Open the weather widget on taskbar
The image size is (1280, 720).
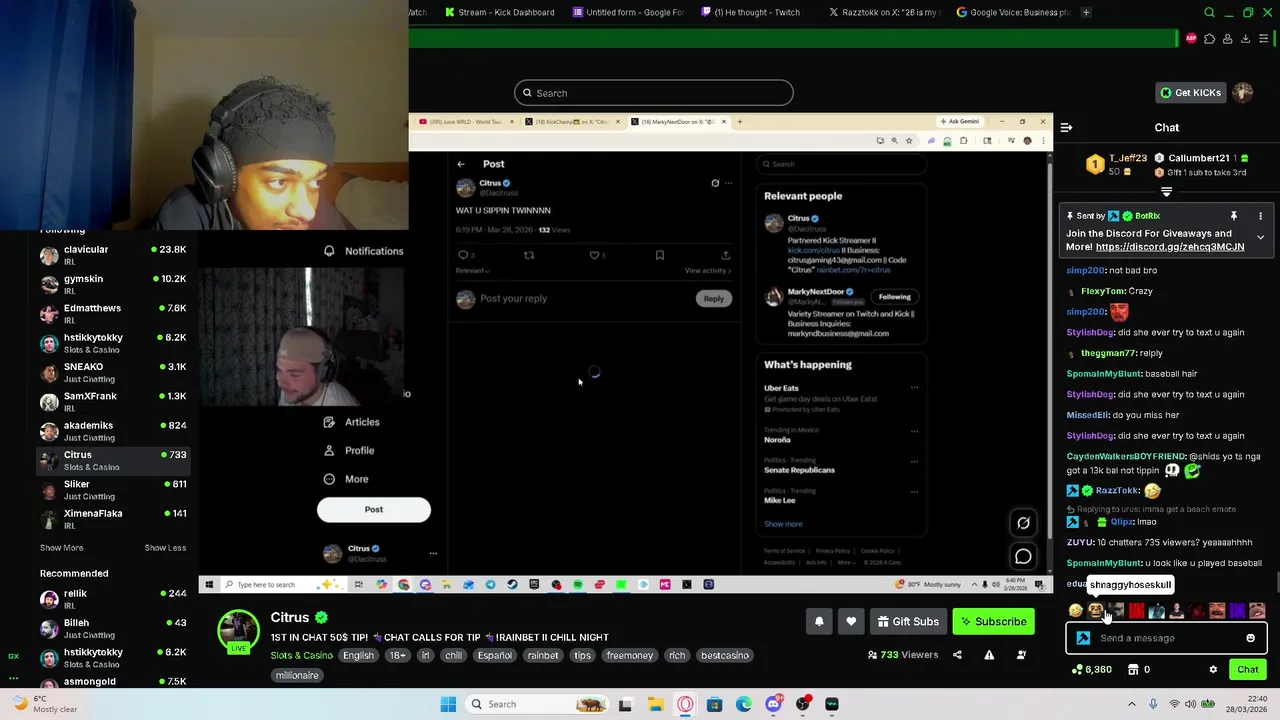[42, 704]
